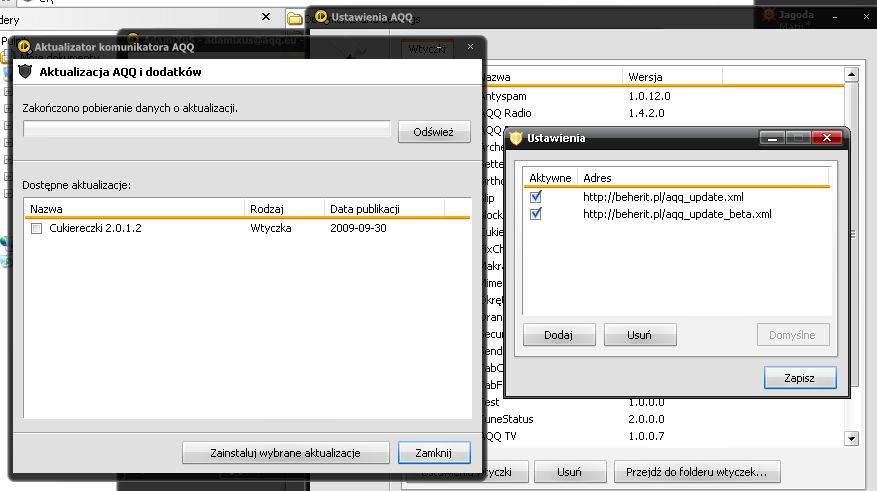Sort updates by the Rodzaj column header

point(284,209)
